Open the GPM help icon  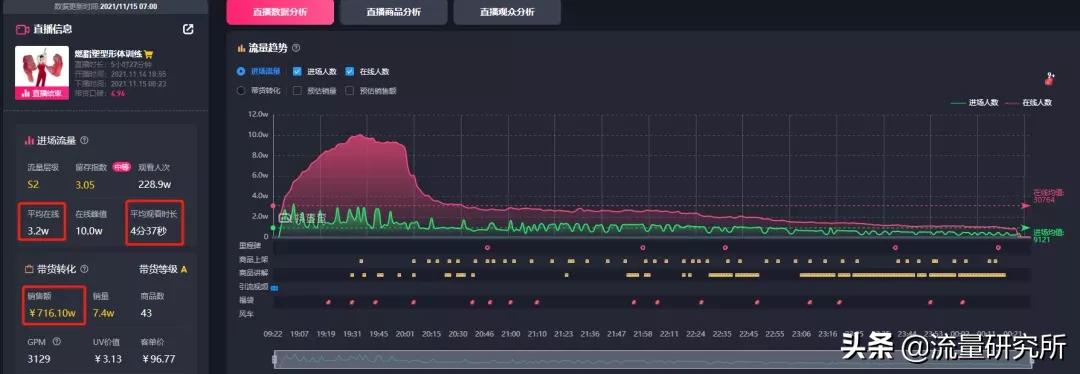[x=56, y=341]
